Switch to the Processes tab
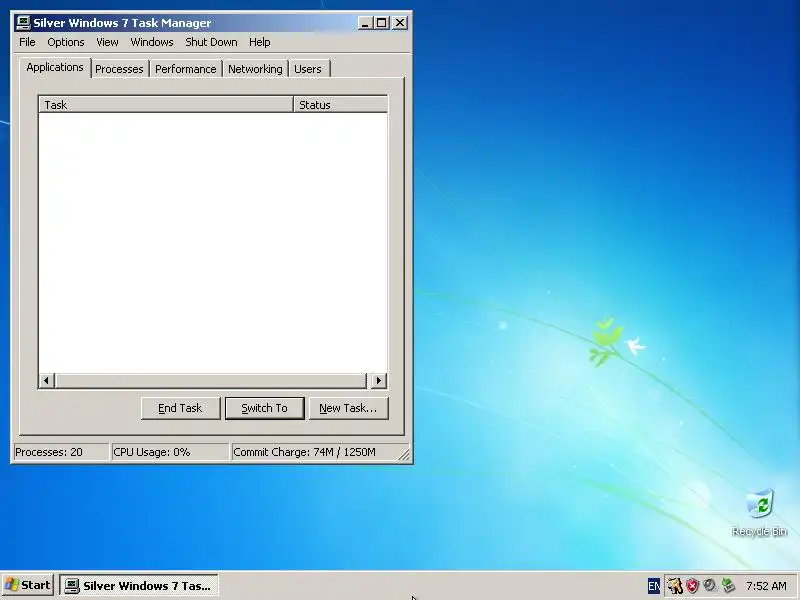The height and width of the screenshot is (600, 800). [119, 69]
